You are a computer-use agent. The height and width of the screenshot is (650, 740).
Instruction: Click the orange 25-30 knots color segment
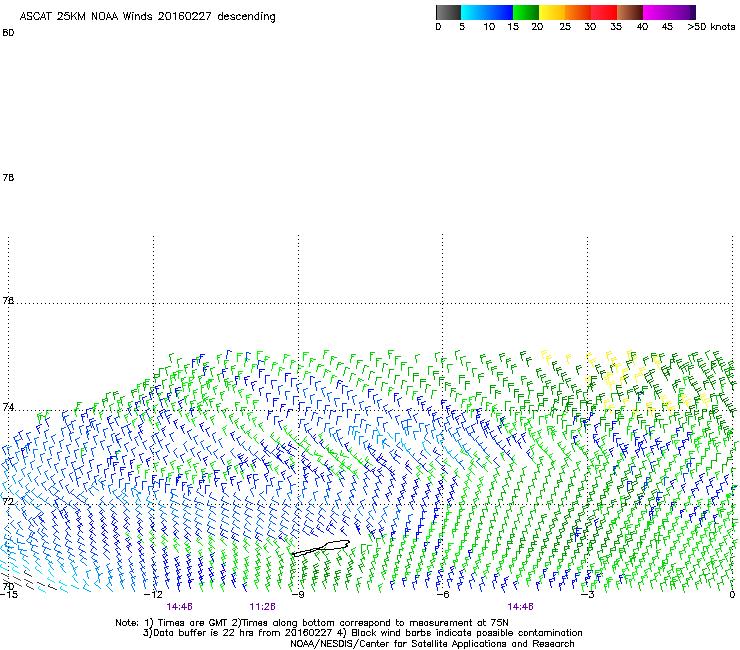pyautogui.click(x=578, y=12)
